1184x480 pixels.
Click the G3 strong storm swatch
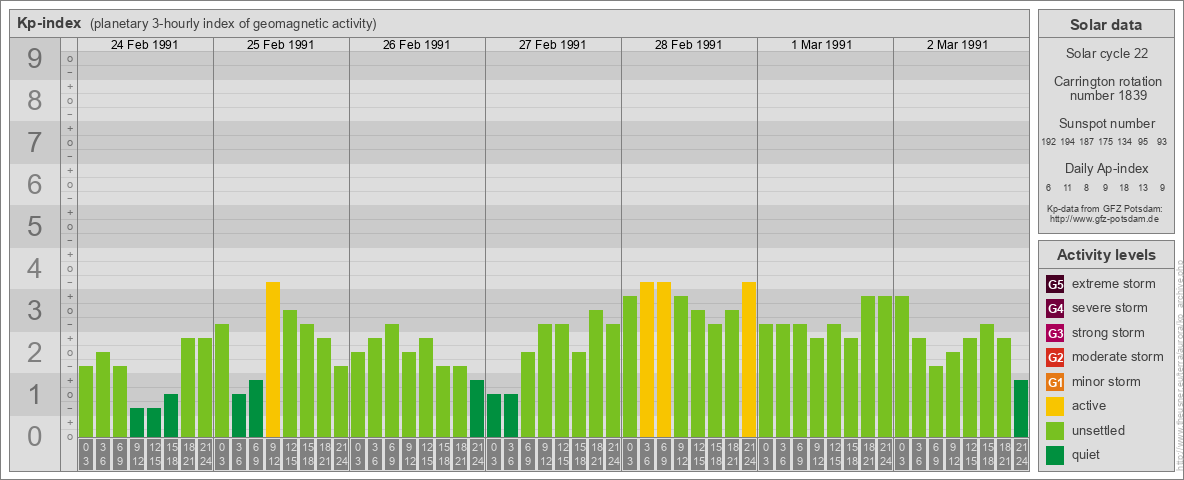1055,333
